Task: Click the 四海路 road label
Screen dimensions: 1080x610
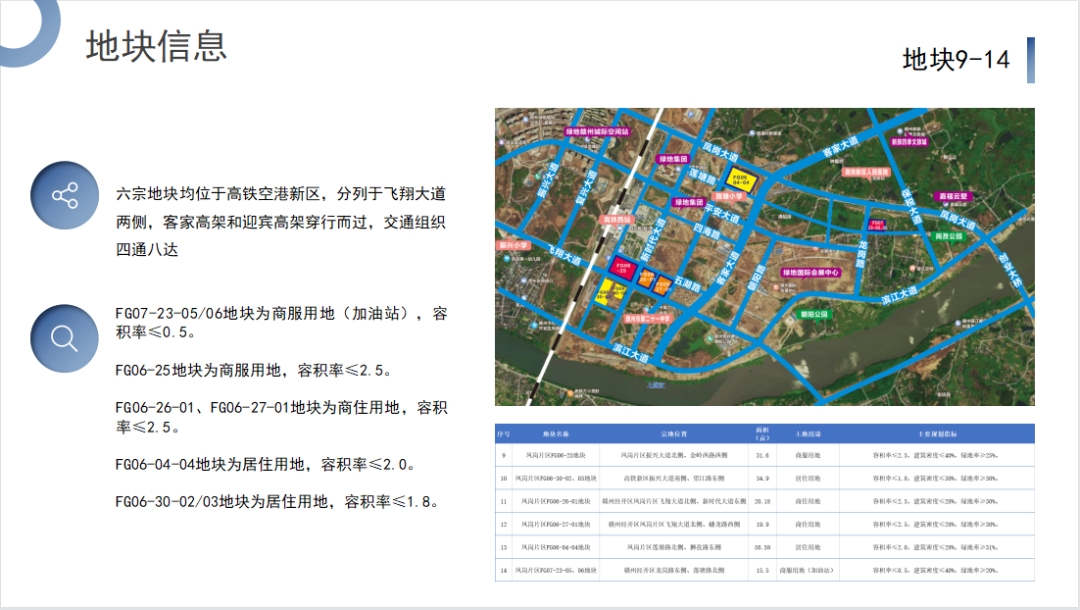Action: tap(707, 231)
